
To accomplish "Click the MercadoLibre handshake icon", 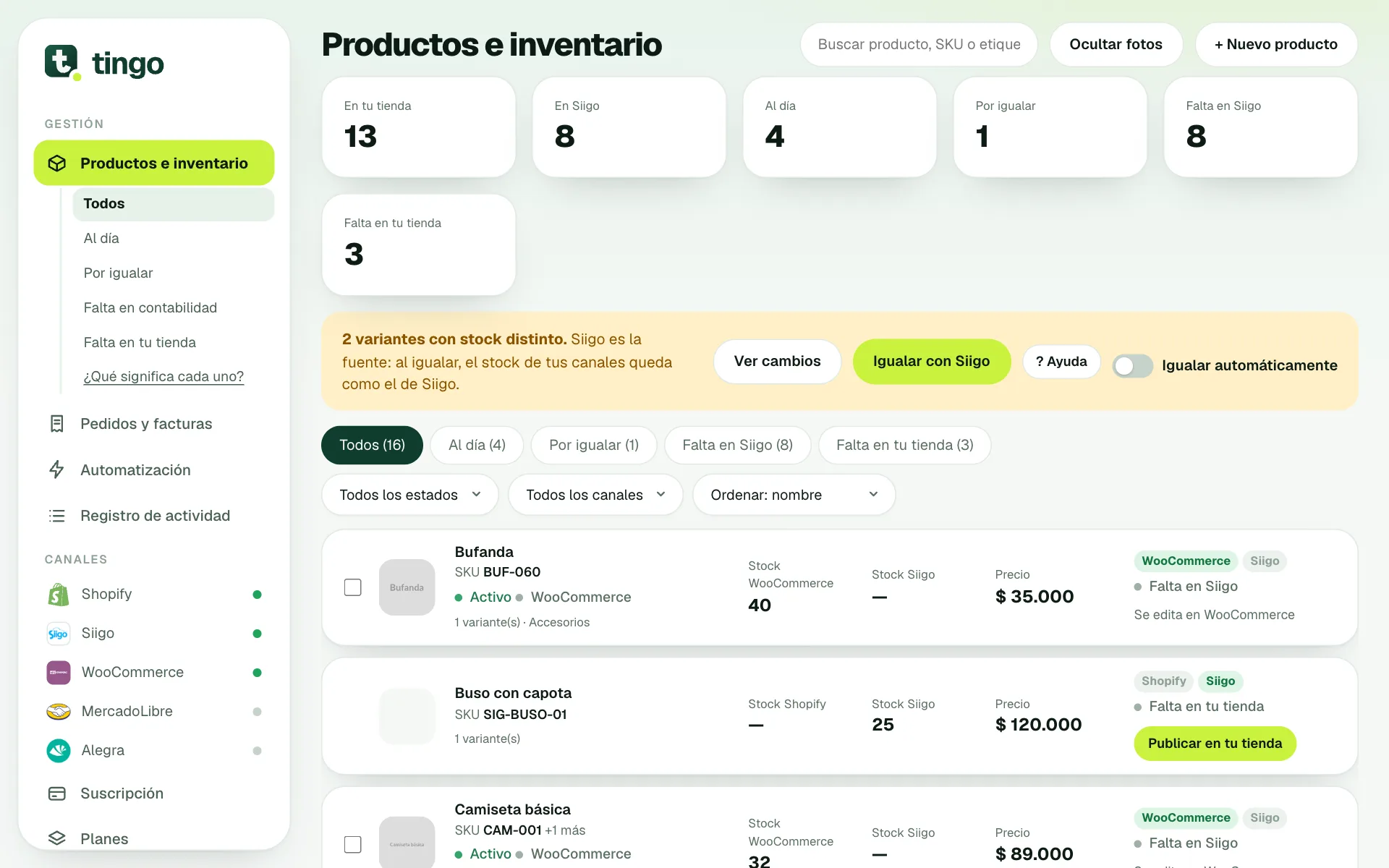I will [59, 712].
